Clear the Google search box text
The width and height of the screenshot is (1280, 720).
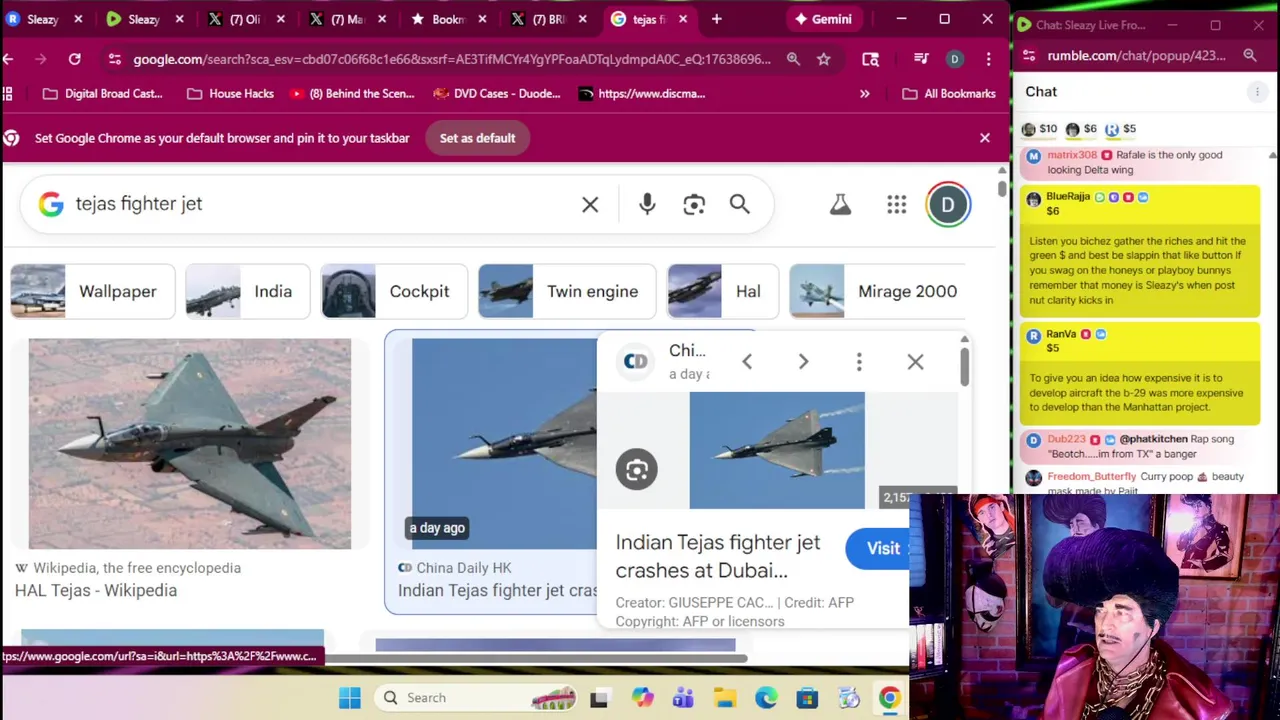[590, 204]
